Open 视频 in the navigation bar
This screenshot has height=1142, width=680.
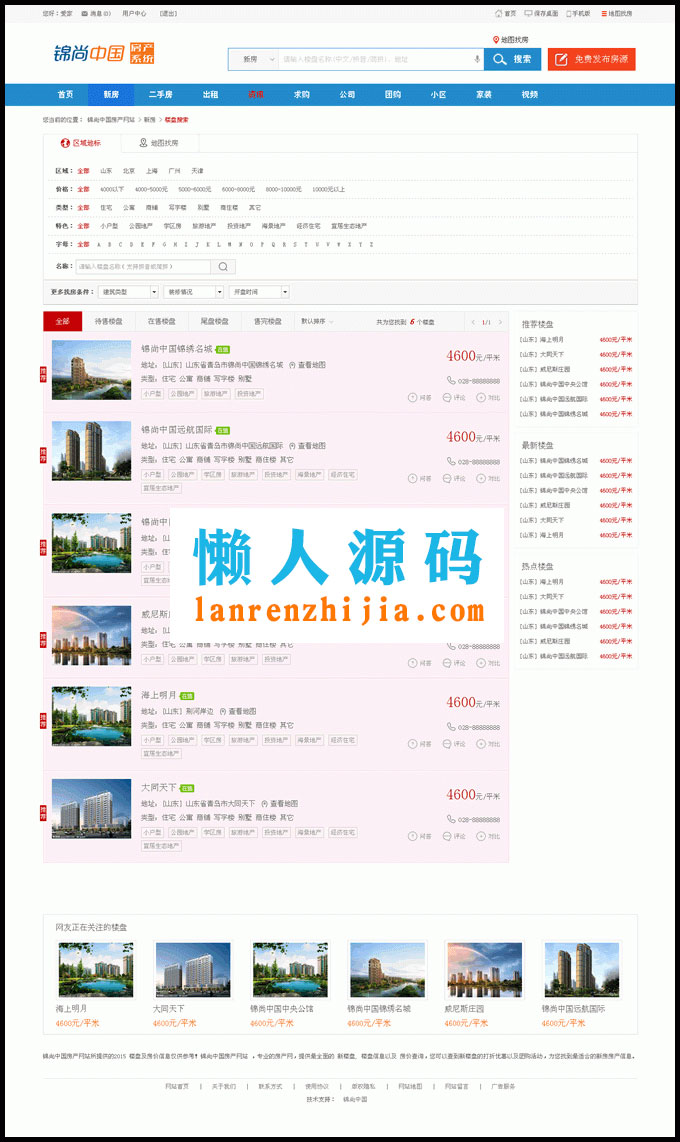pyautogui.click(x=530, y=95)
